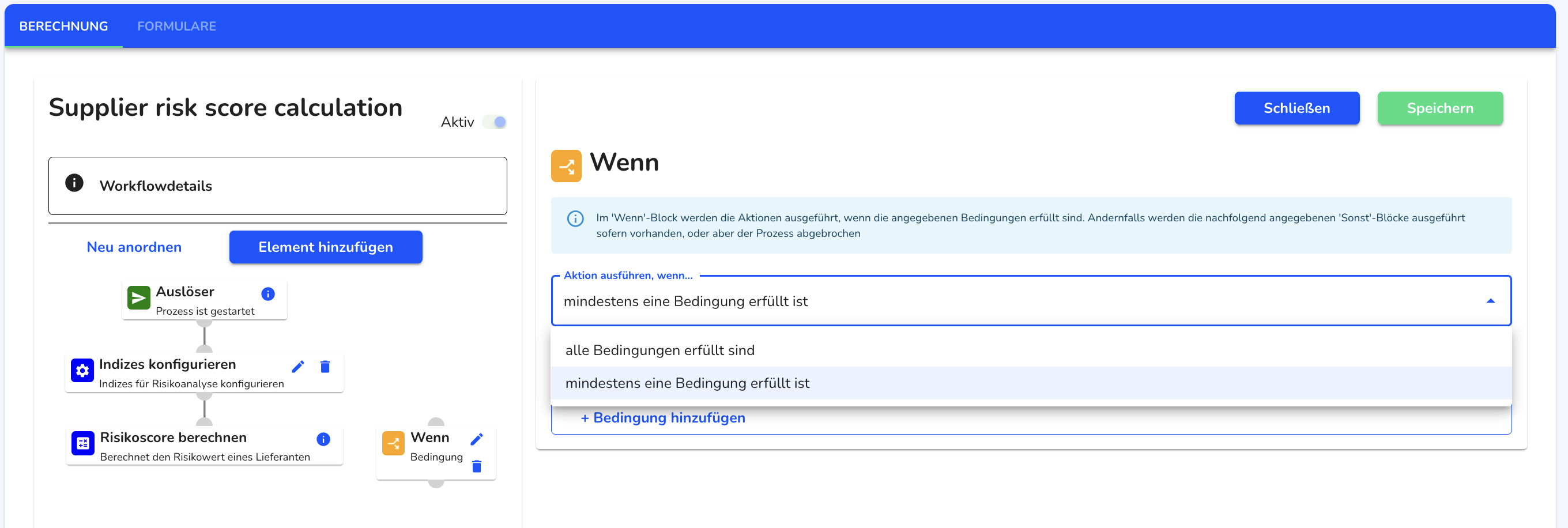Click the 'Bedingung' subtitle under Wenn

click(x=436, y=457)
